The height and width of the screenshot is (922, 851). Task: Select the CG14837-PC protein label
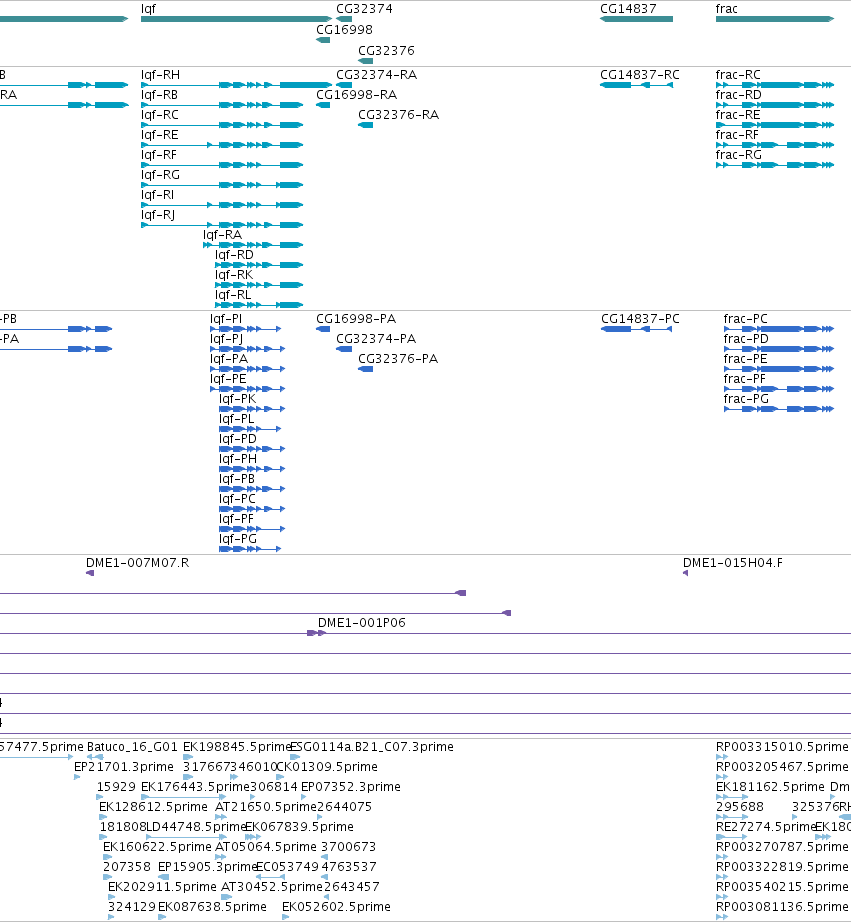tap(640, 319)
